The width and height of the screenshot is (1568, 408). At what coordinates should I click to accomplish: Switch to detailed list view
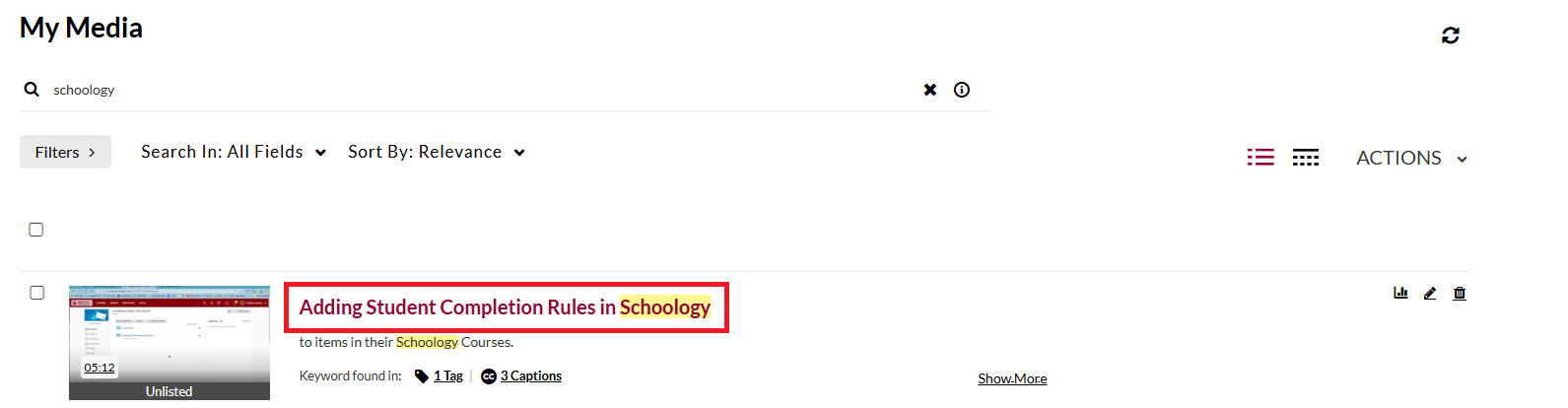(1261, 158)
